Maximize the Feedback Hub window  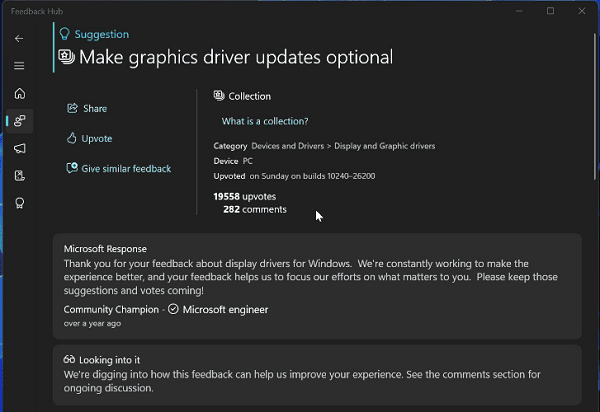tap(550, 11)
